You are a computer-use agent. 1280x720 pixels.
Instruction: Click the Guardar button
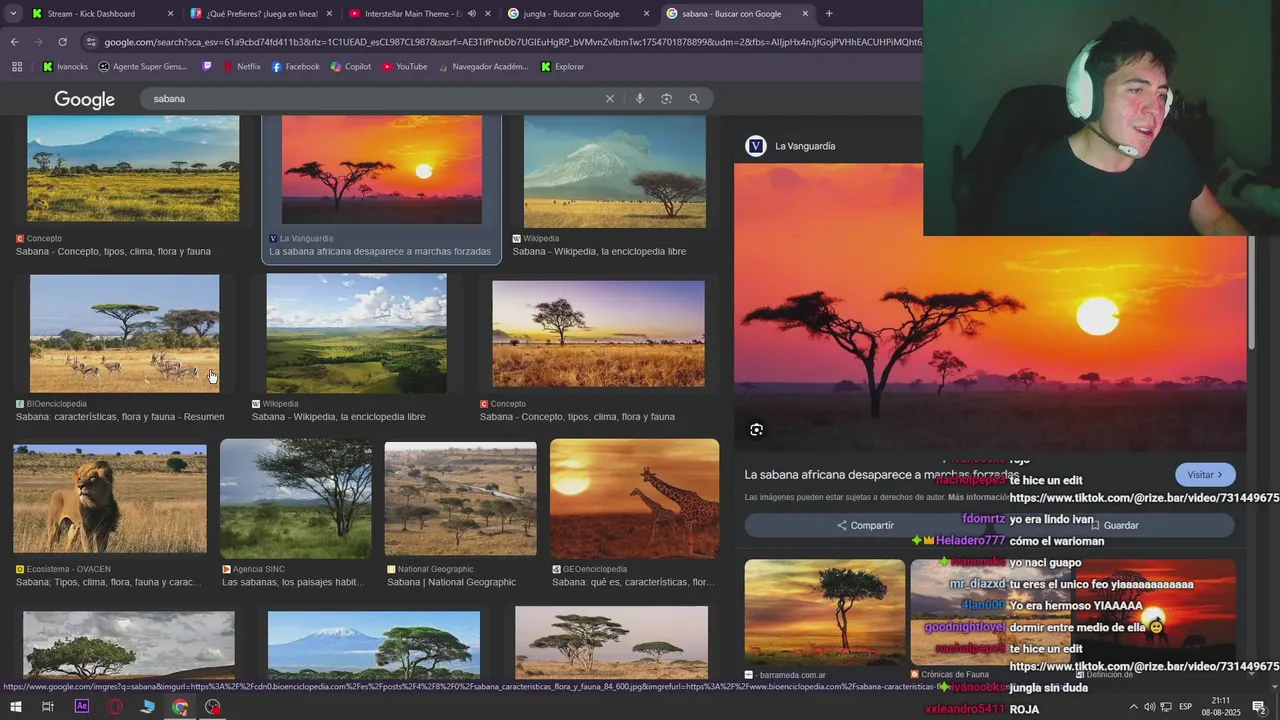coord(1115,526)
